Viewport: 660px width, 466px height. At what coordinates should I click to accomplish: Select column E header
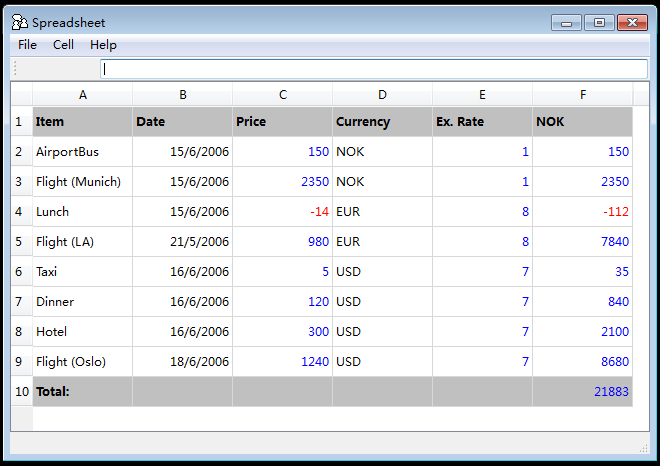coord(482,94)
